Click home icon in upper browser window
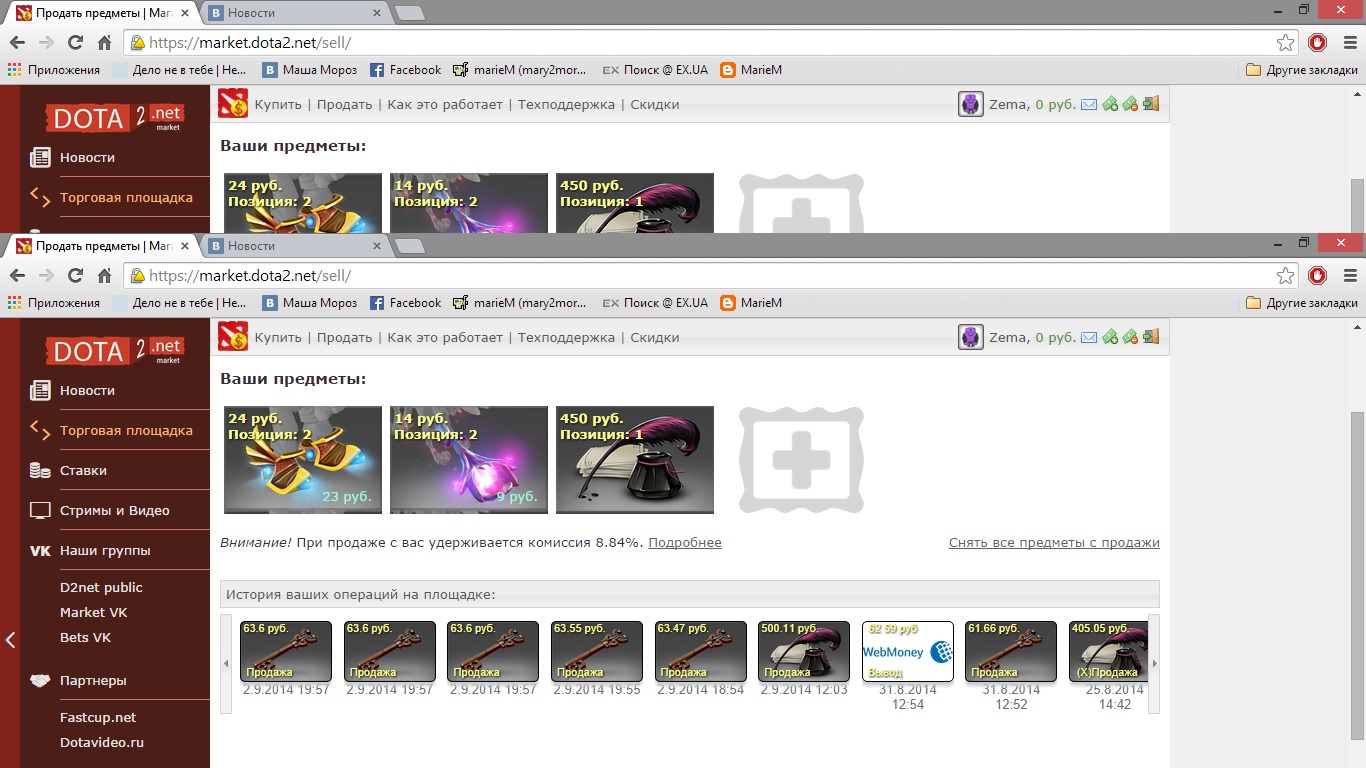The image size is (1366, 768). pyautogui.click(x=104, y=42)
